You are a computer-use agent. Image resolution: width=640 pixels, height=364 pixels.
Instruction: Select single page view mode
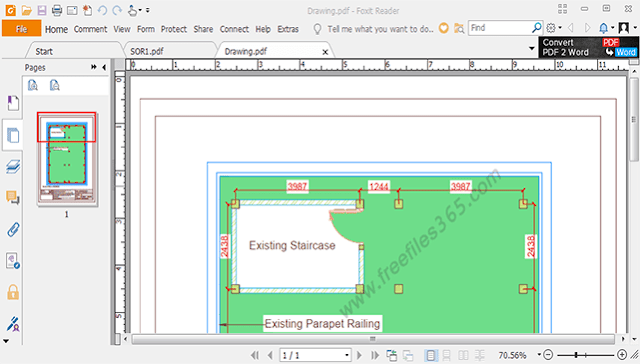(x=431, y=355)
